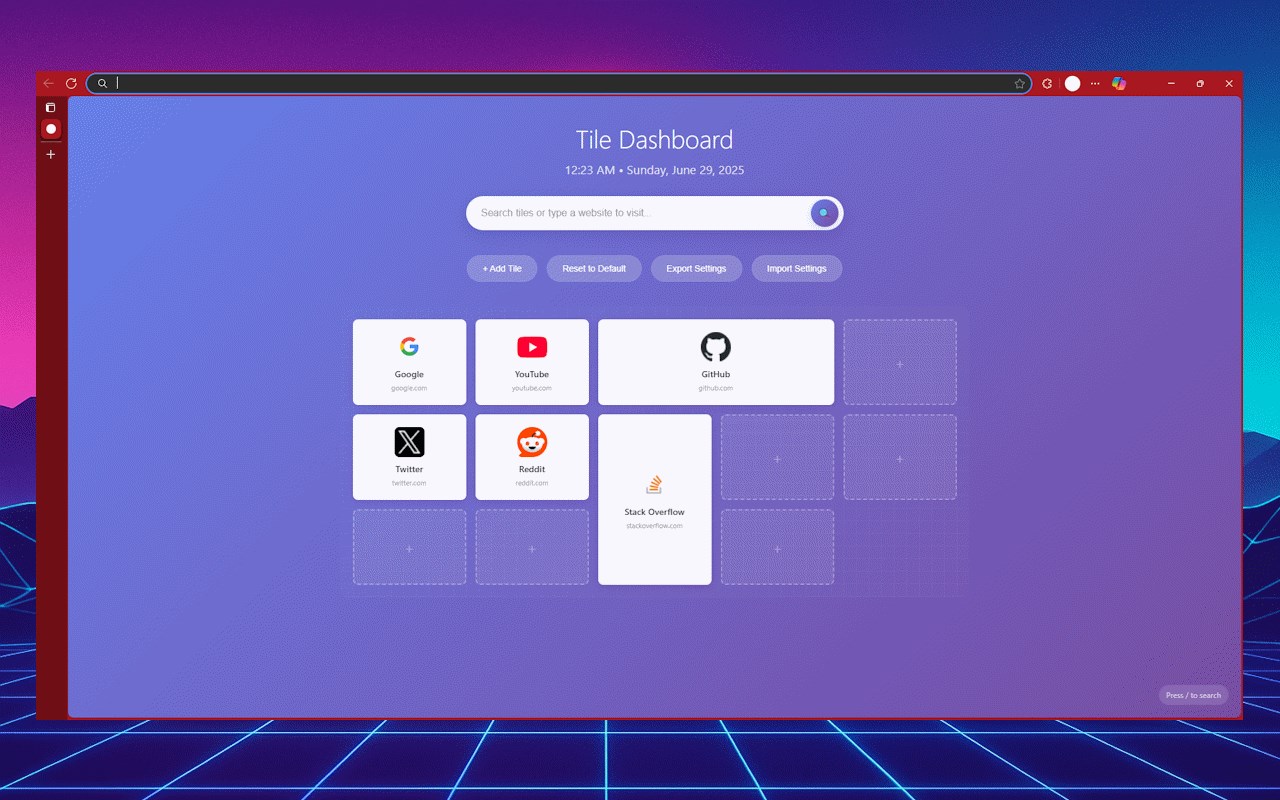
Task: Click the youtube.com address text
Action: (x=532, y=388)
